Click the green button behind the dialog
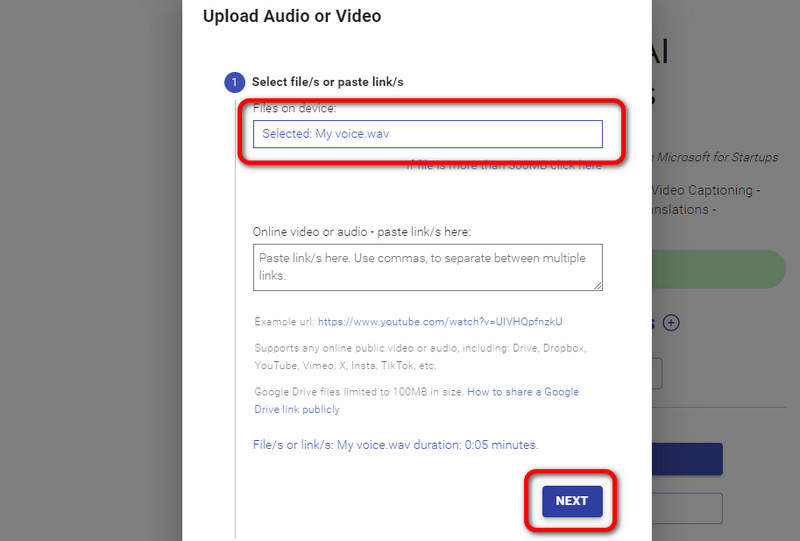This screenshot has width=800, height=541. pos(718,270)
